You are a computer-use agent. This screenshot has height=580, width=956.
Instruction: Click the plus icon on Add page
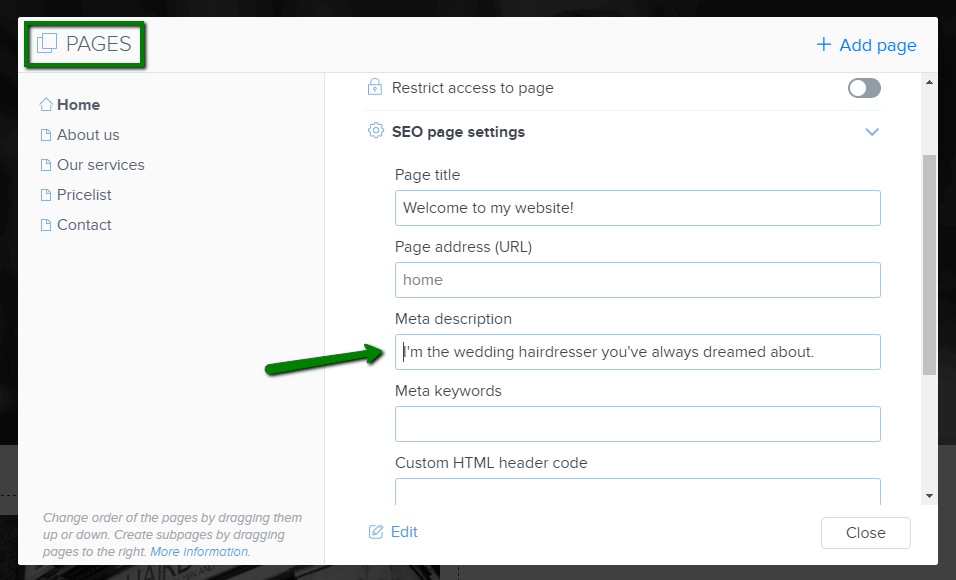823,44
